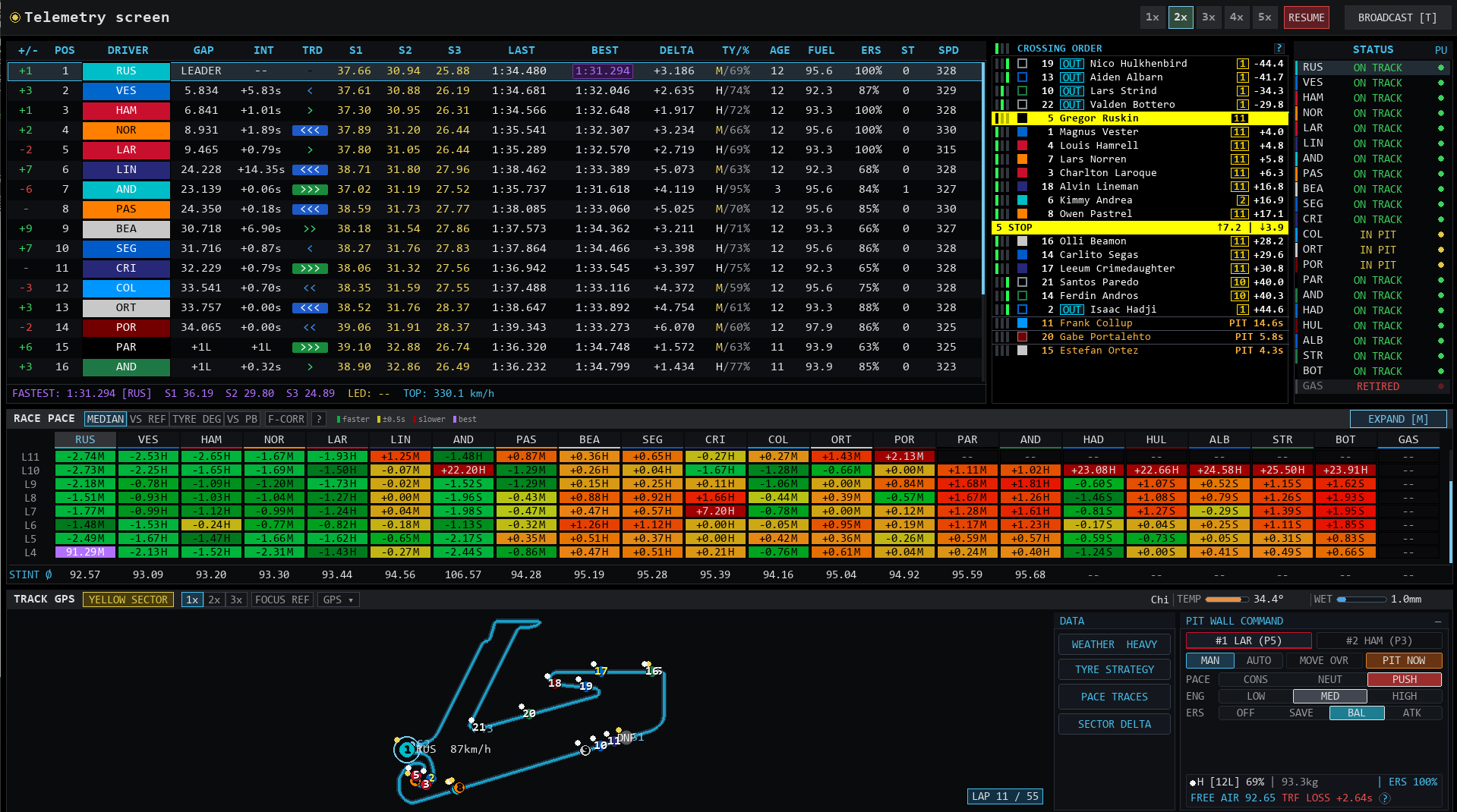Click NOR's triple-chevron trend indicator
The image size is (1457, 812).
310,130
